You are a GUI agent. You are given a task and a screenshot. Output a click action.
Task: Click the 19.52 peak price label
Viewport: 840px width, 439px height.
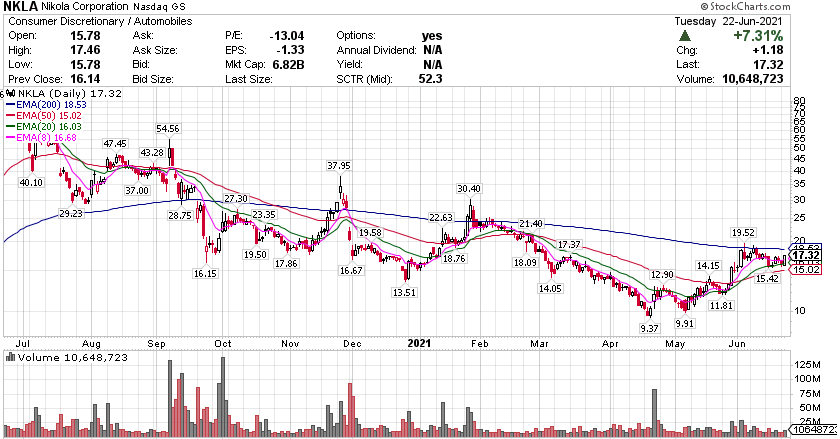(743, 232)
